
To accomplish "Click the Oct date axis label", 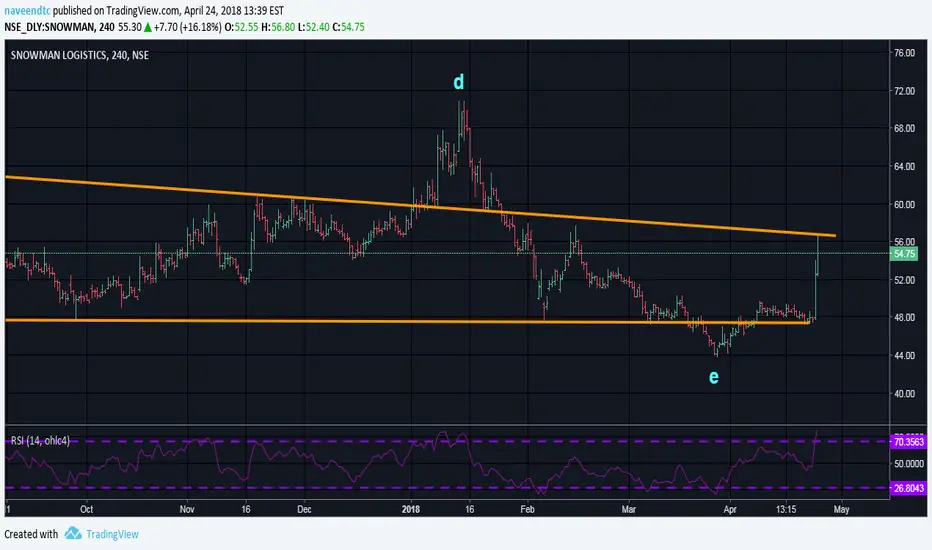I will (x=87, y=510).
